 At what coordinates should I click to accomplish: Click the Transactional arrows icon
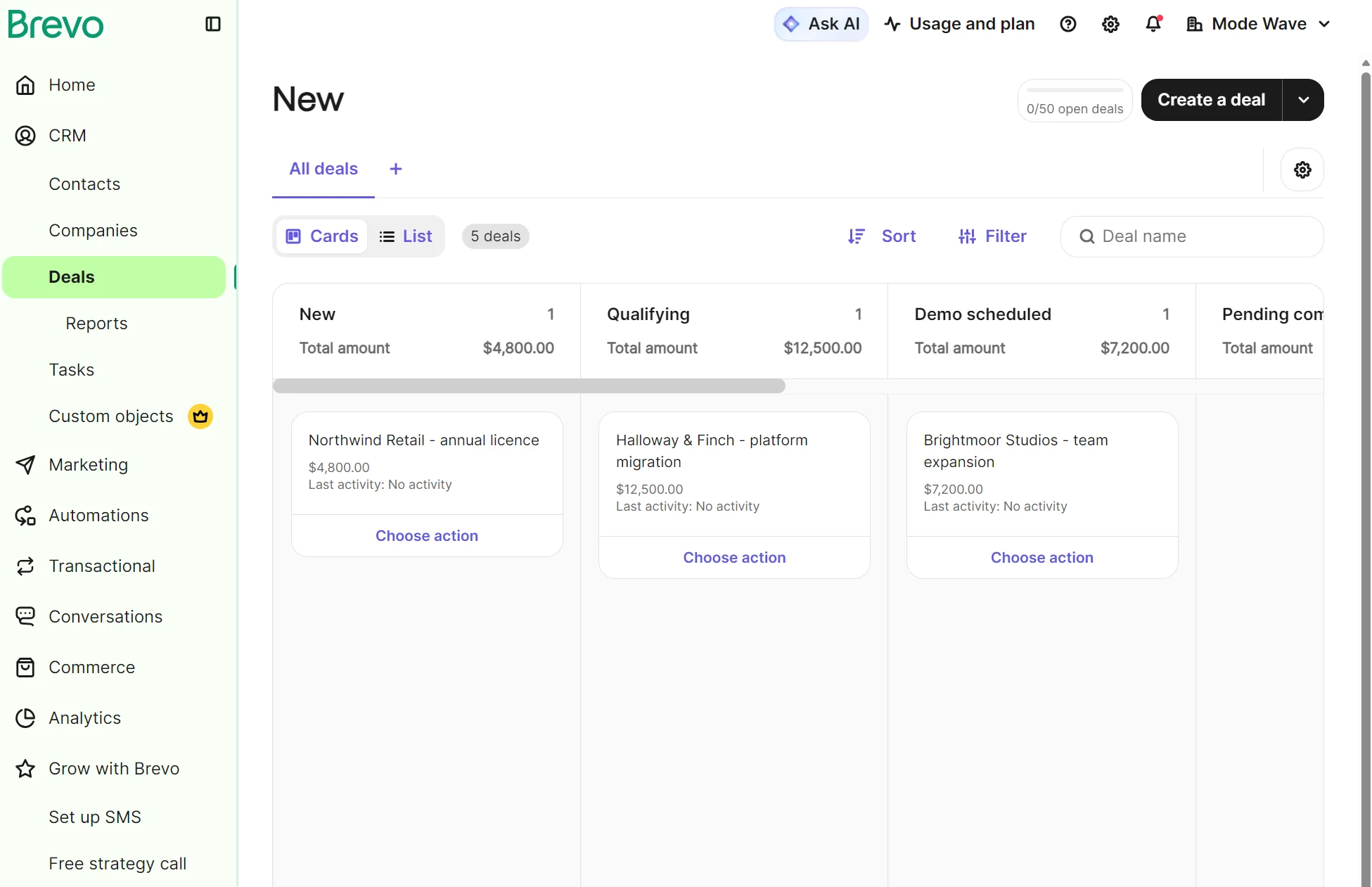(x=25, y=566)
